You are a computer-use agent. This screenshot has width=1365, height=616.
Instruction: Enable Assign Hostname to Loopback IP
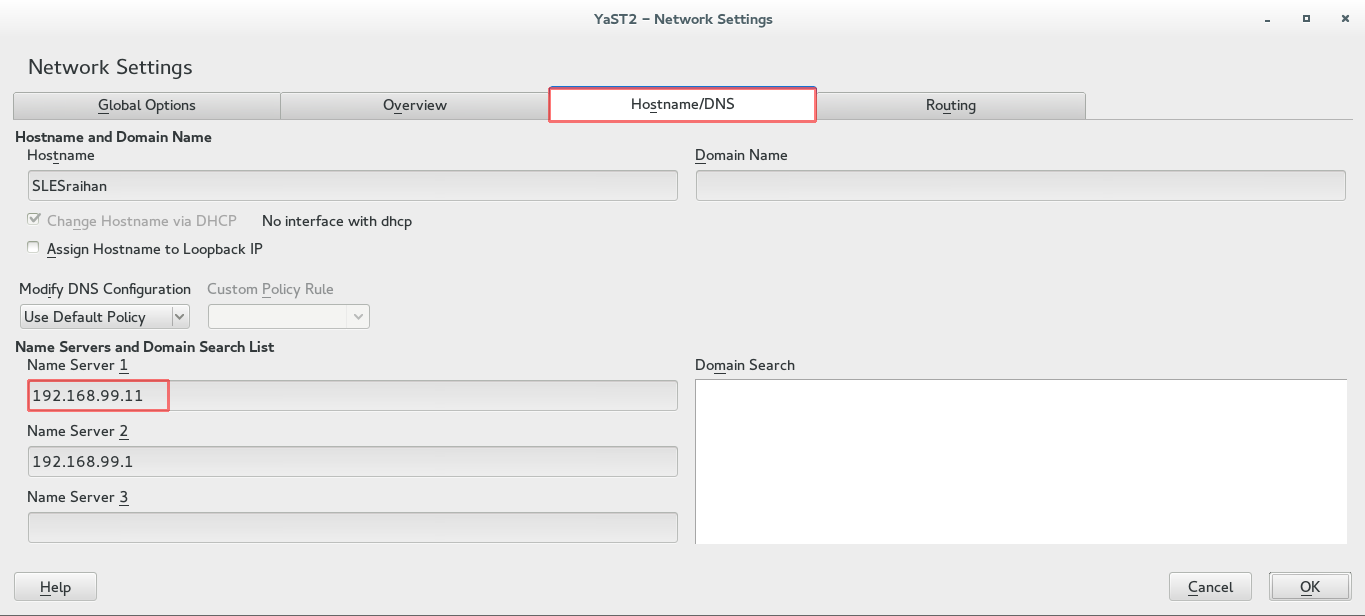[34, 247]
